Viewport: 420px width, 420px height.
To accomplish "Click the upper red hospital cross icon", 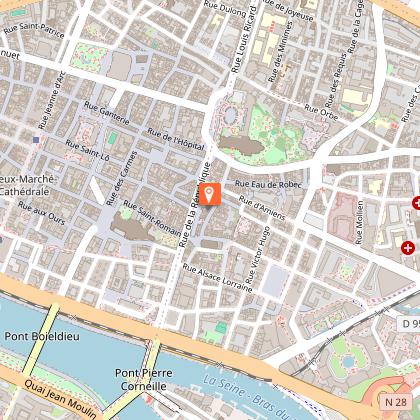I will click(416, 203).
